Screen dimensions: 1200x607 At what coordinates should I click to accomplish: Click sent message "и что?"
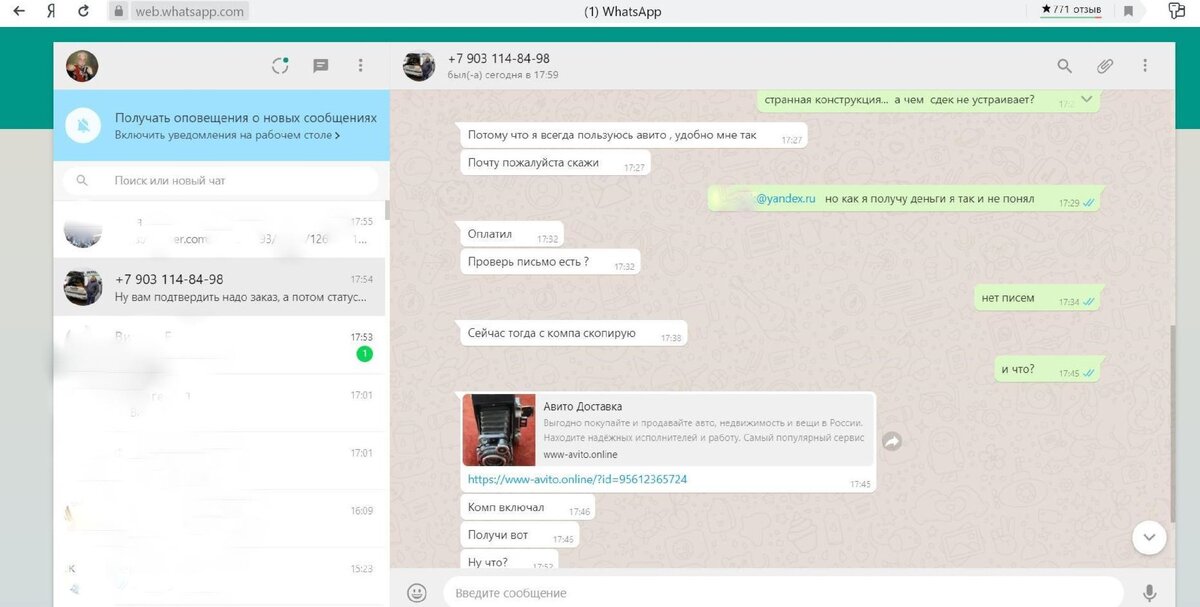pos(1048,369)
